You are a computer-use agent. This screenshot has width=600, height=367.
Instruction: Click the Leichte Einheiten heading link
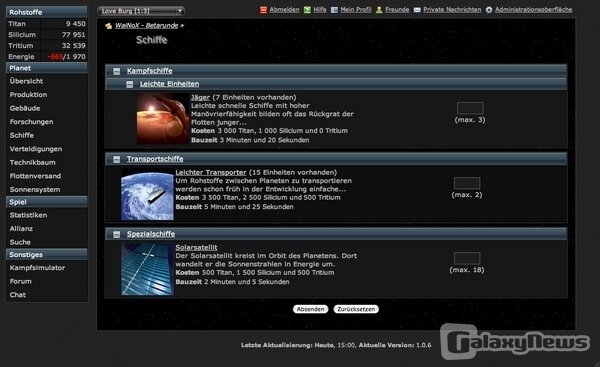170,84
